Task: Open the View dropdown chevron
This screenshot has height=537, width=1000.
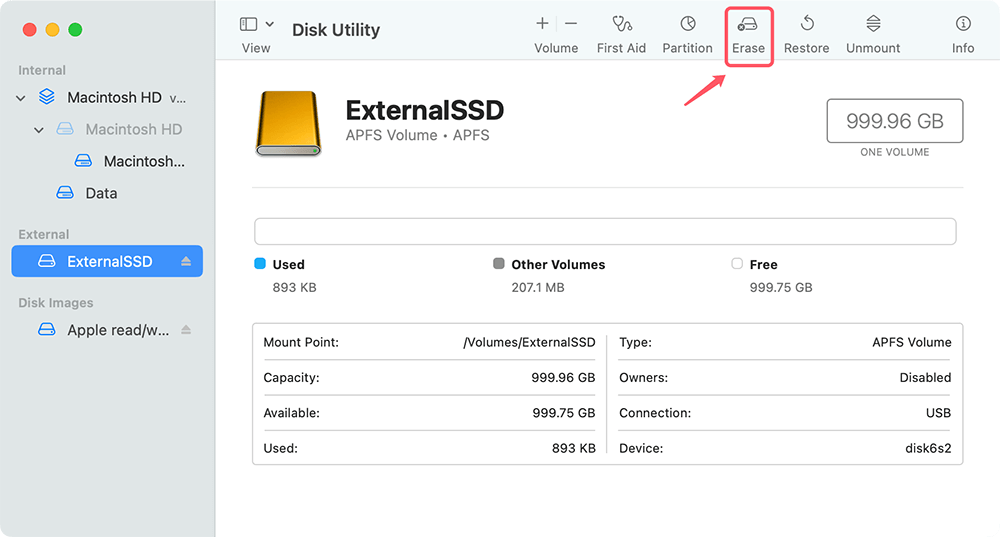Action: [x=270, y=24]
